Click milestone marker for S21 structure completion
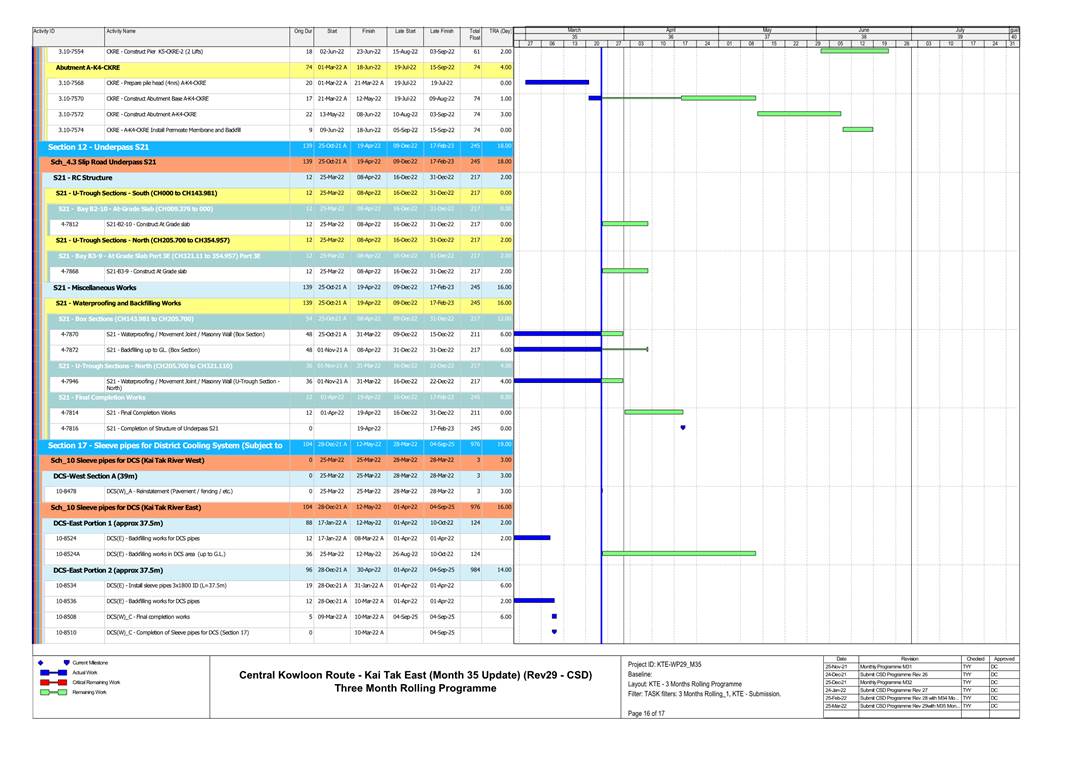The width and height of the screenshot is (1081, 765). (x=683, y=428)
